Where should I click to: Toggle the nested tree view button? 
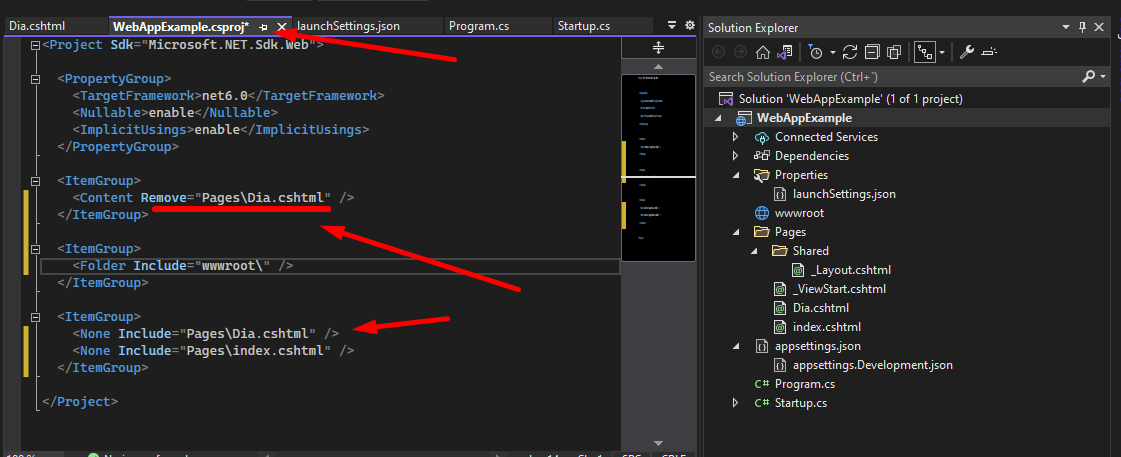click(924, 51)
